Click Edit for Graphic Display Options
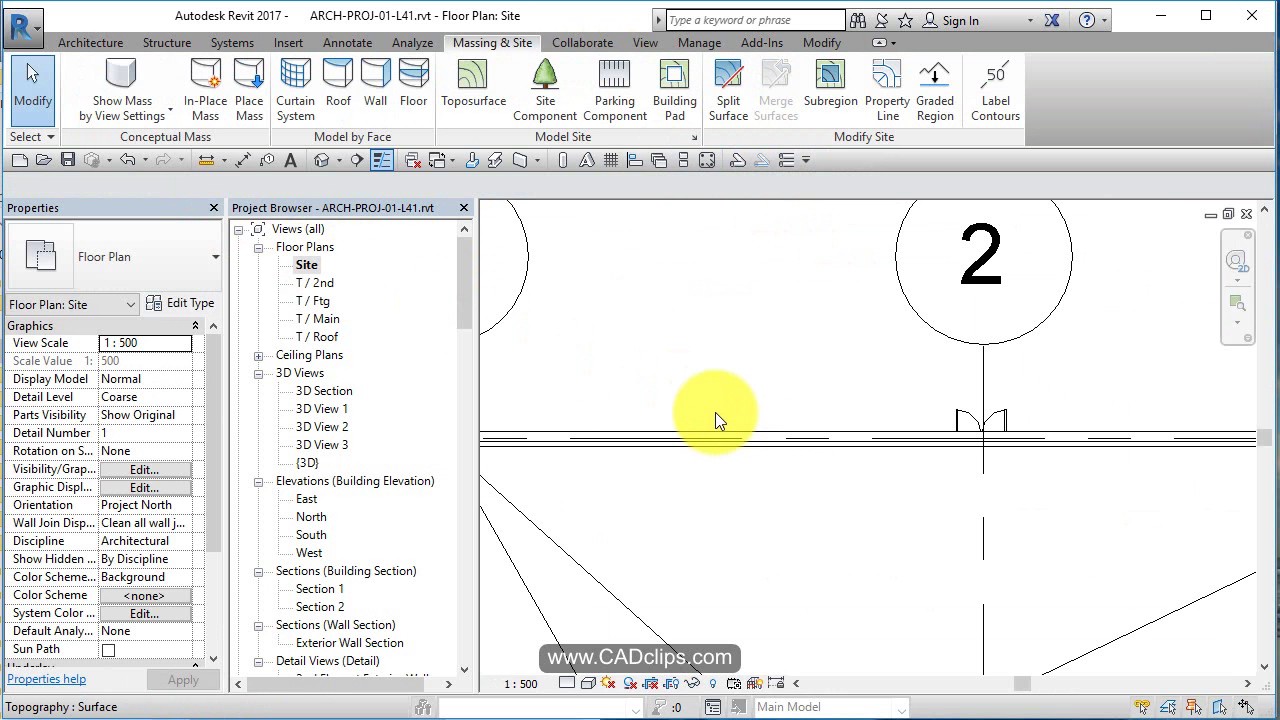 click(x=144, y=487)
